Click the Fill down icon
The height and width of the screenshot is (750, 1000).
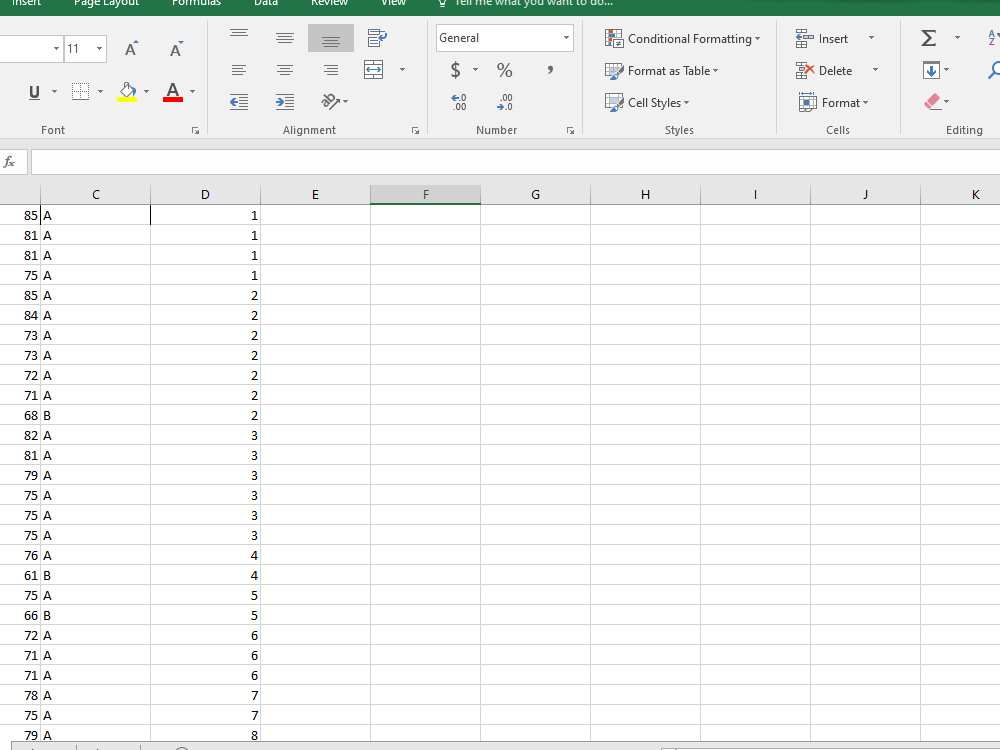pos(931,70)
